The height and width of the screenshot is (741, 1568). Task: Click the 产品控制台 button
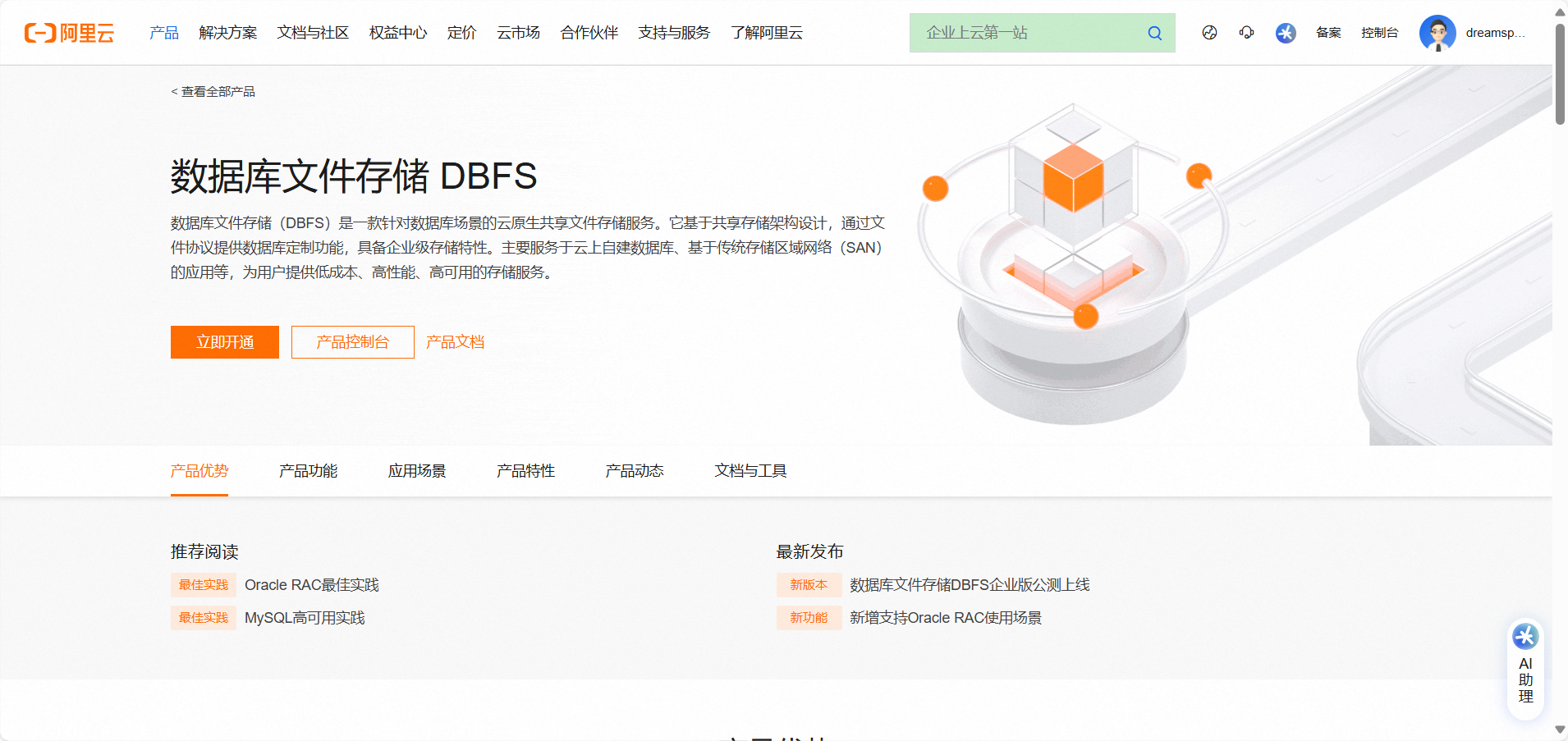pos(353,342)
